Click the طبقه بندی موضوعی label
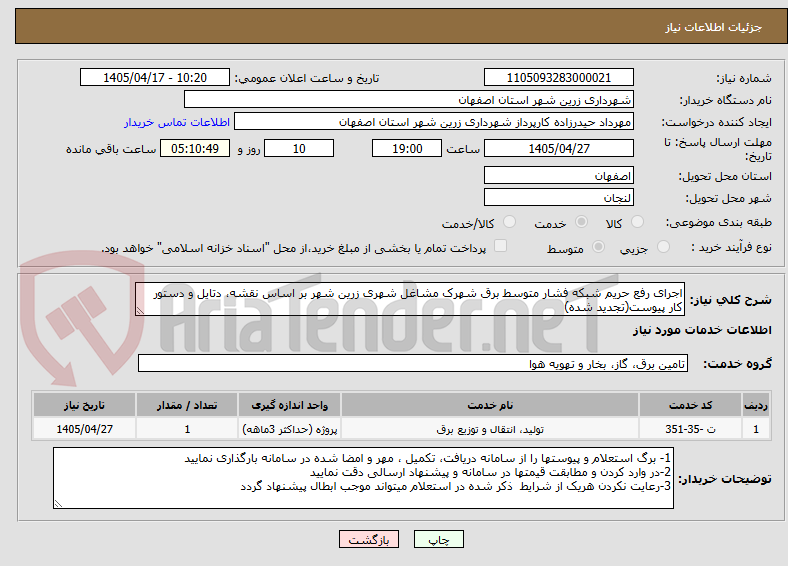This screenshot has width=788, height=566. [719, 222]
